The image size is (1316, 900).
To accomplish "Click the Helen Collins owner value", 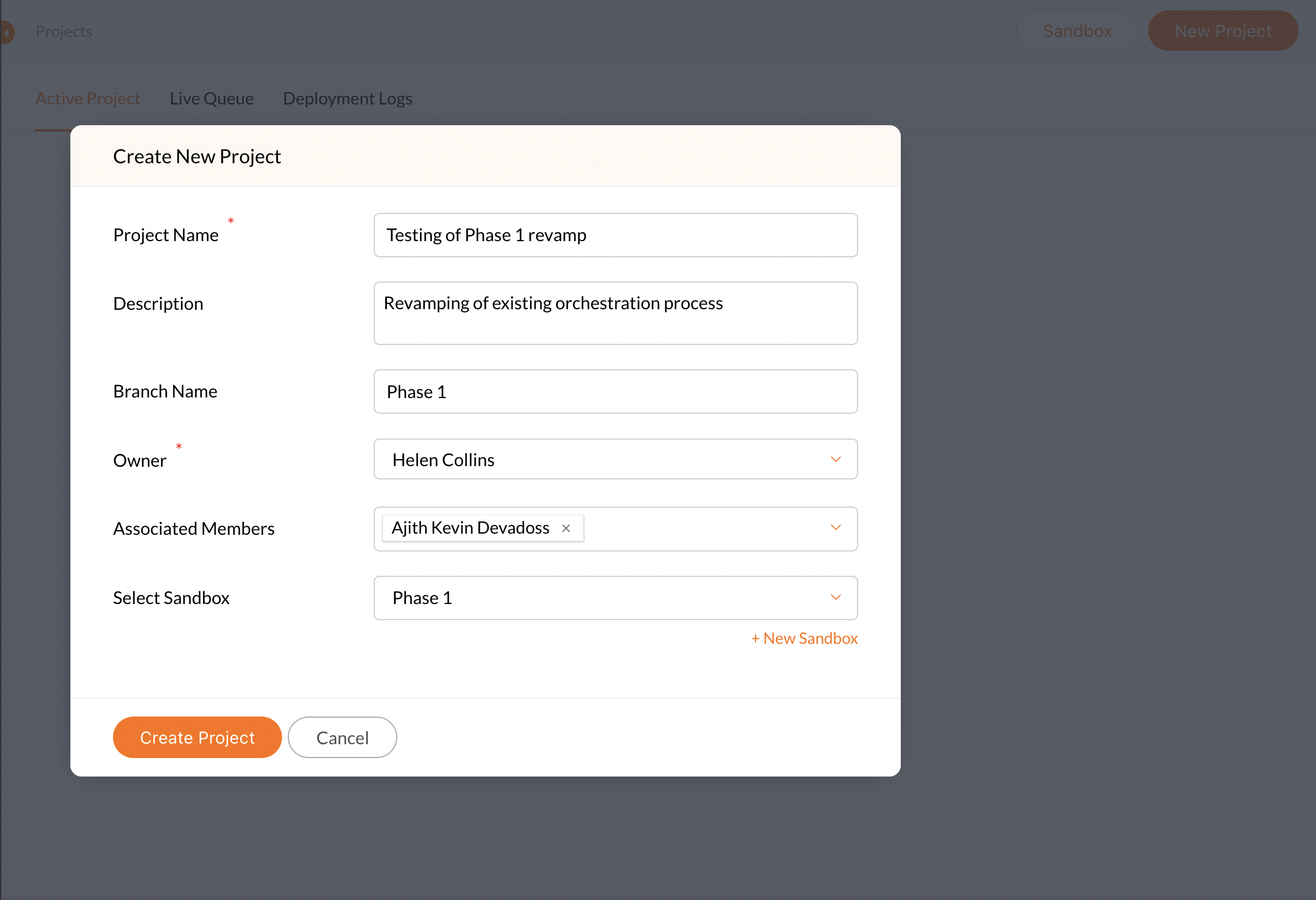I will click(443, 460).
